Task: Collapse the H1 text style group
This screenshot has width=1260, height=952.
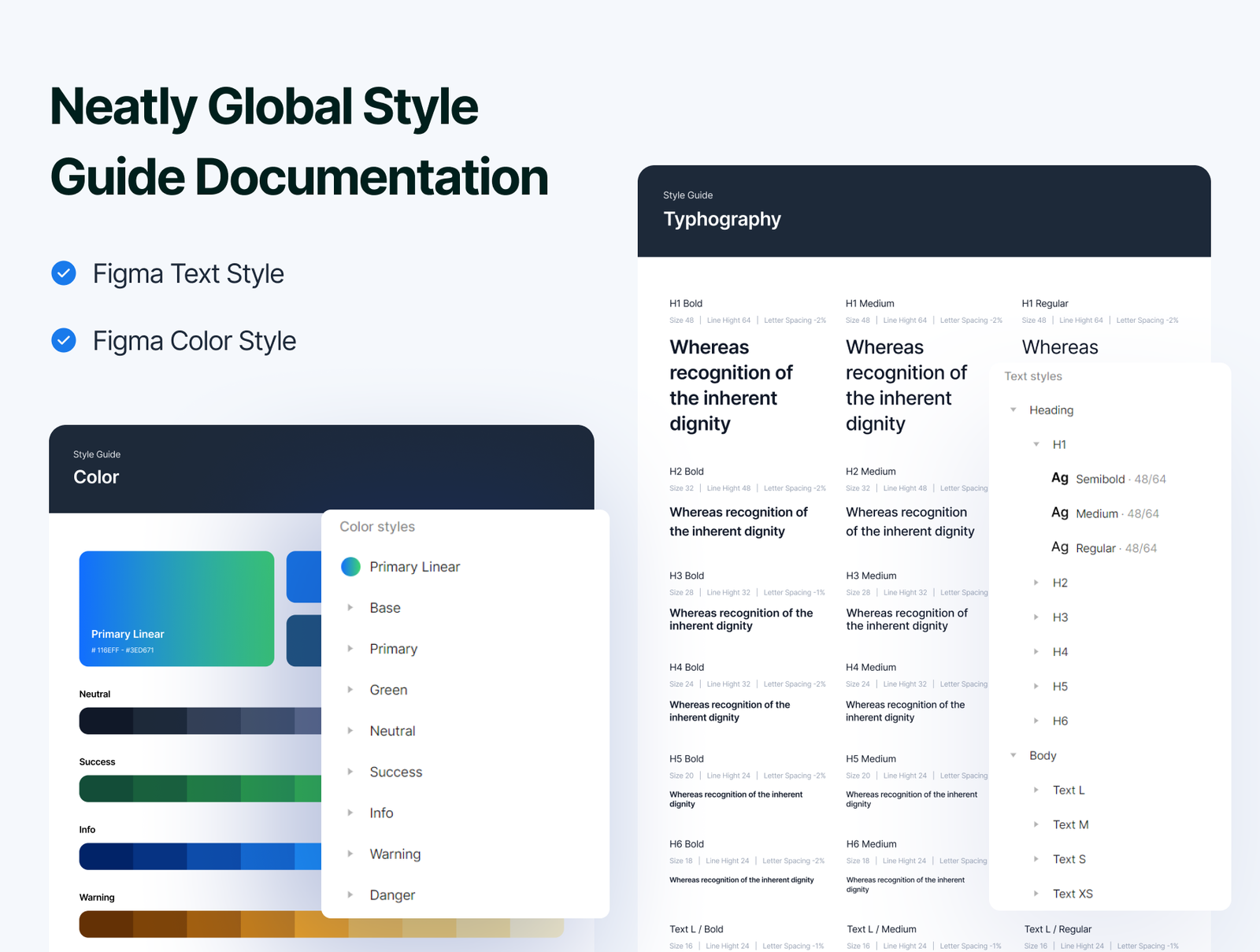Action: click(1037, 444)
